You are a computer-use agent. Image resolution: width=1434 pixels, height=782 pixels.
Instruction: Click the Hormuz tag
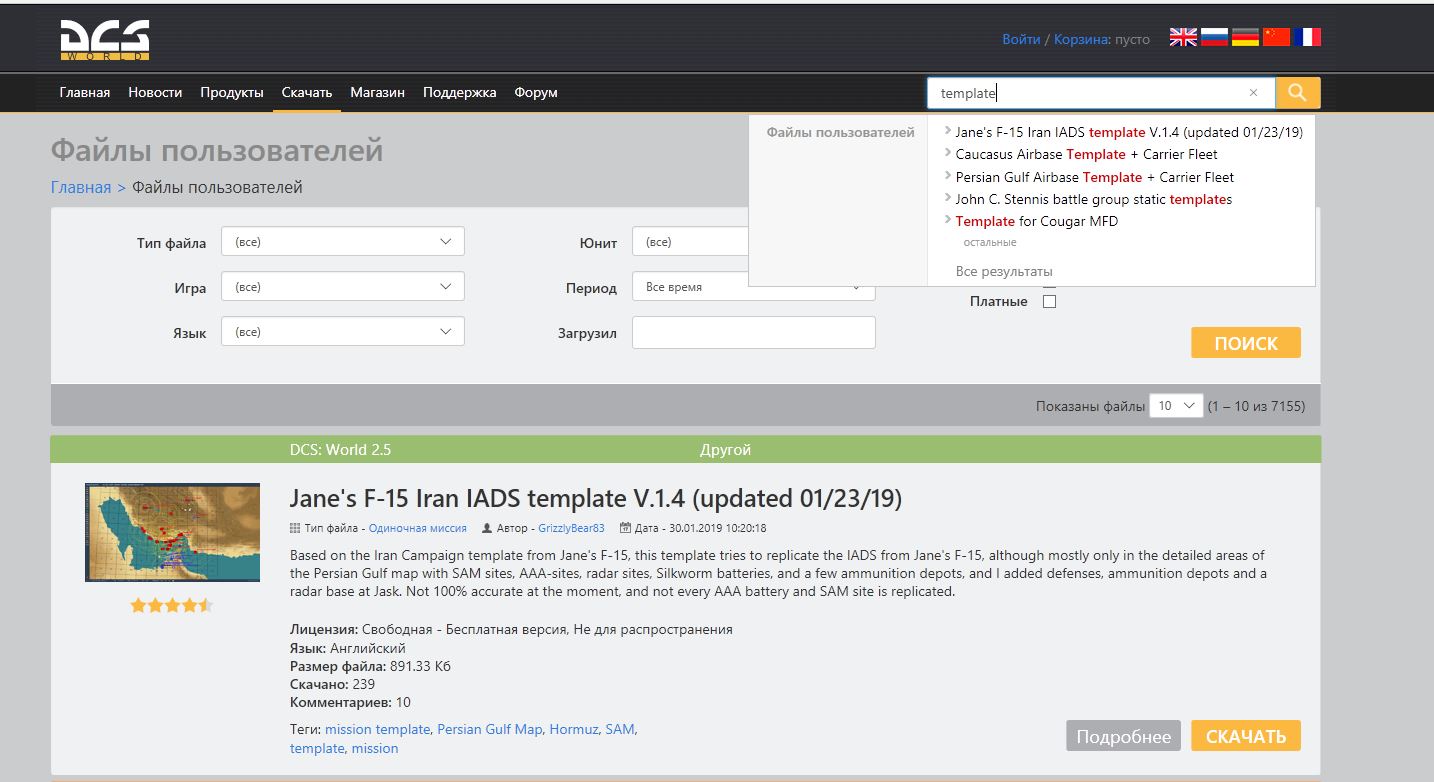pos(574,729)
